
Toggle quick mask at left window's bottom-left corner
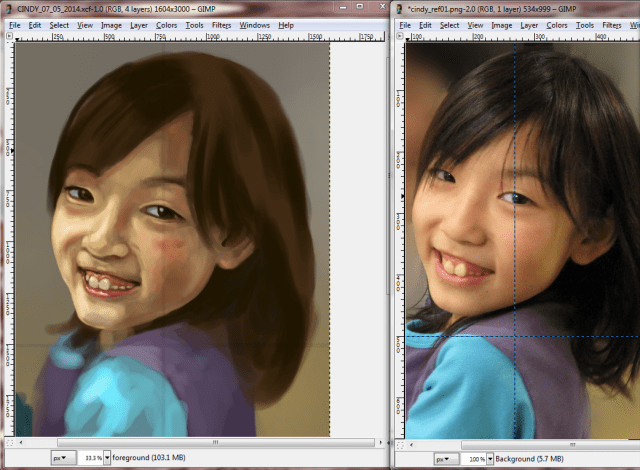10,441
